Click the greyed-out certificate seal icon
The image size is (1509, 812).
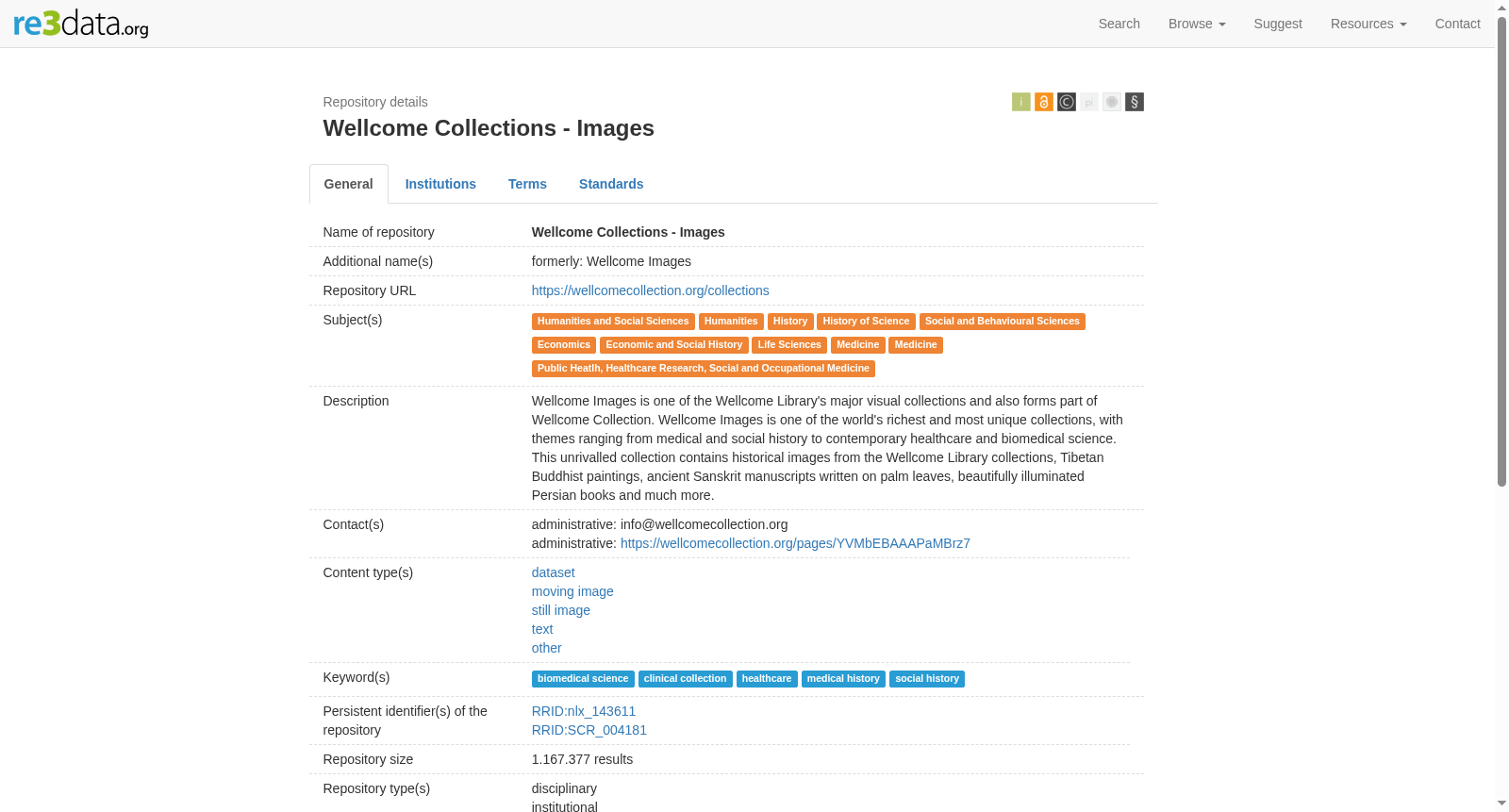pyautogui.click(x=1112, y=102)
